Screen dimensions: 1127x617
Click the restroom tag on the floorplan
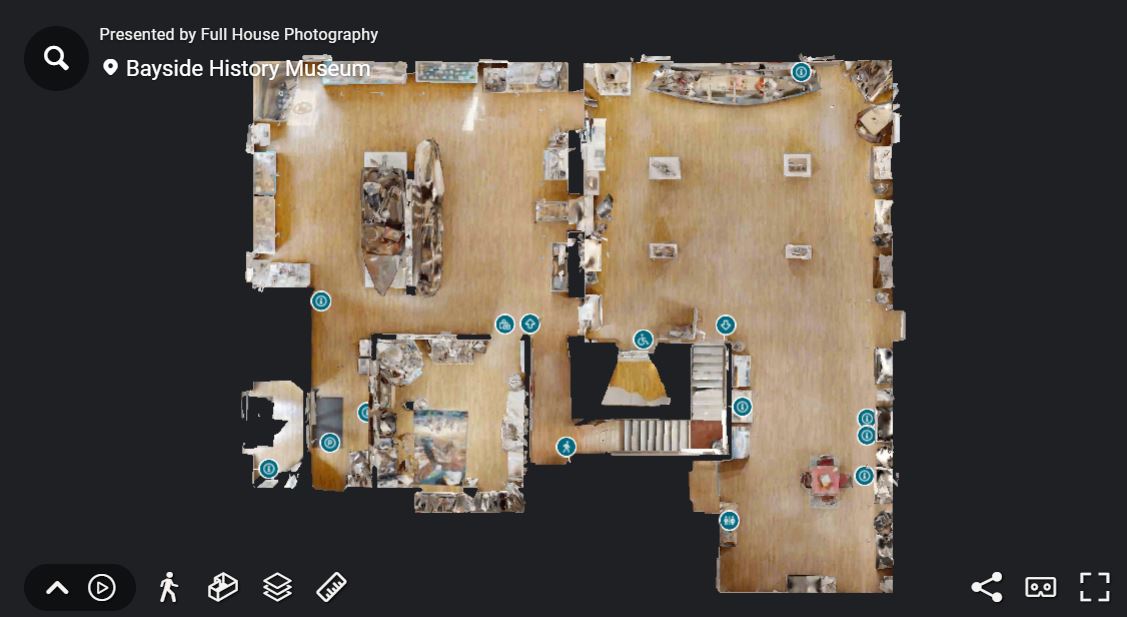pyautogui.click(x=729, y=521)
